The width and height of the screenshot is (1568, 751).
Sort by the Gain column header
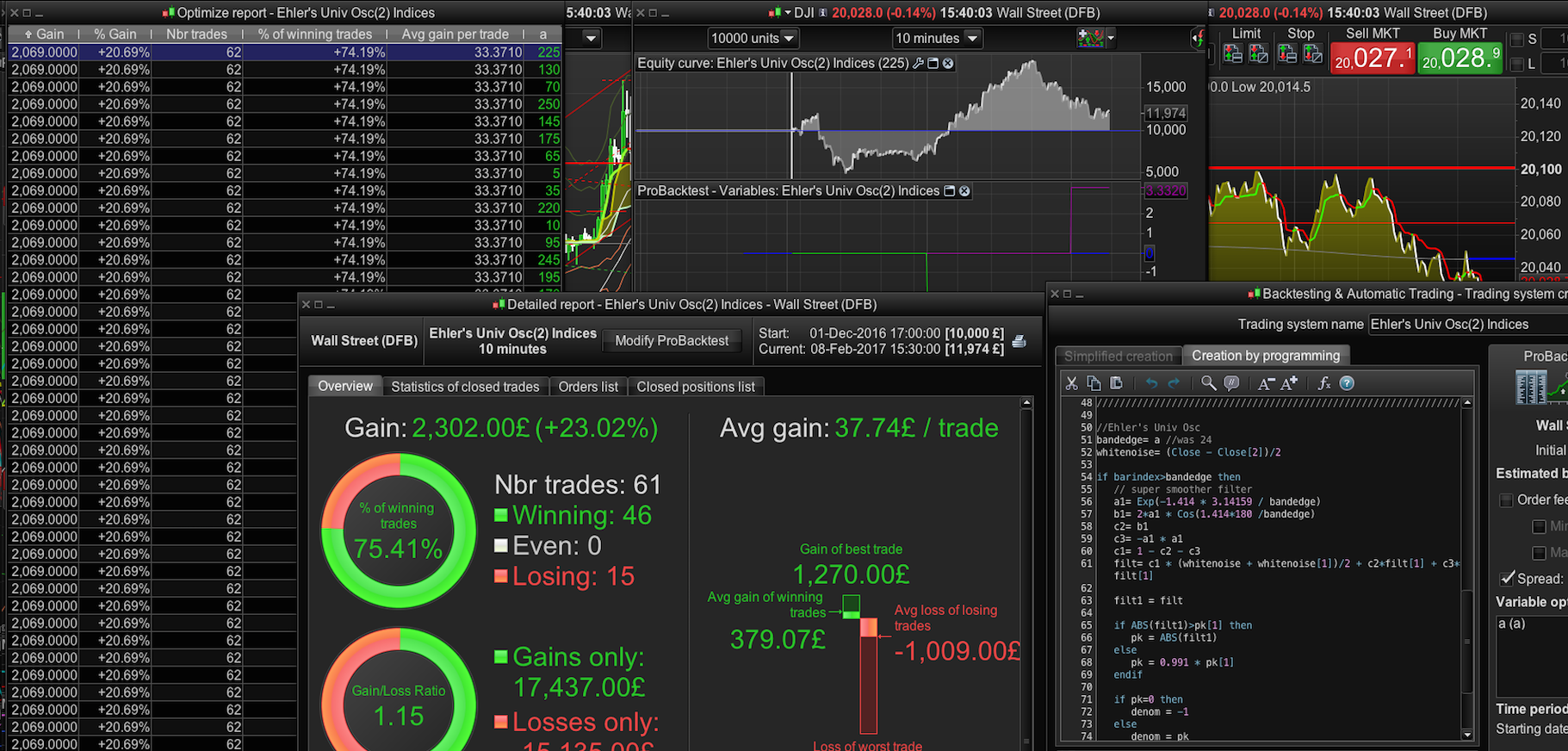click(x=43, y=34)
